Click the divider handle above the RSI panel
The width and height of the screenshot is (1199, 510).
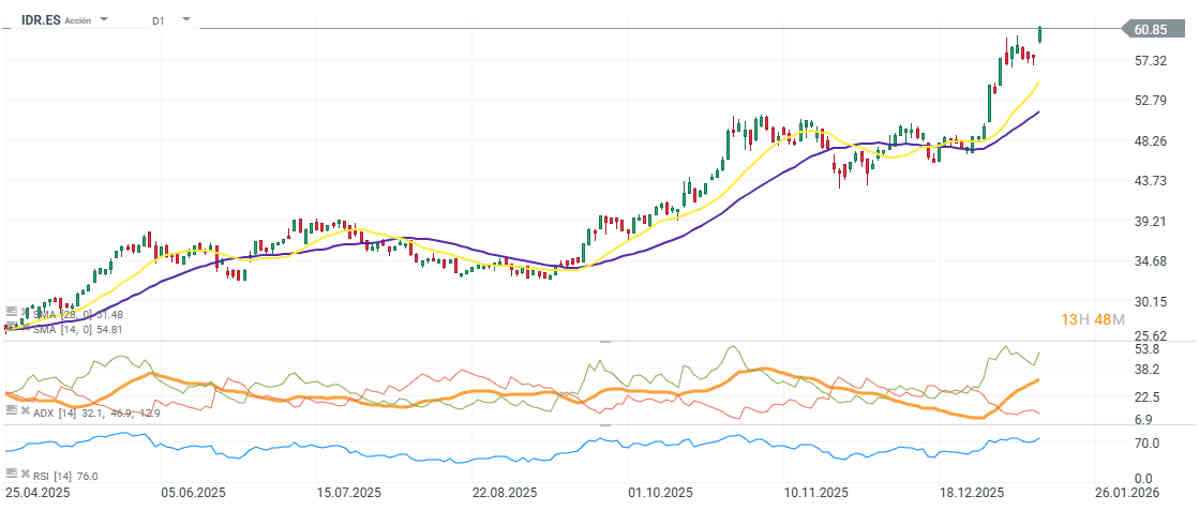[x=604, y=424]
